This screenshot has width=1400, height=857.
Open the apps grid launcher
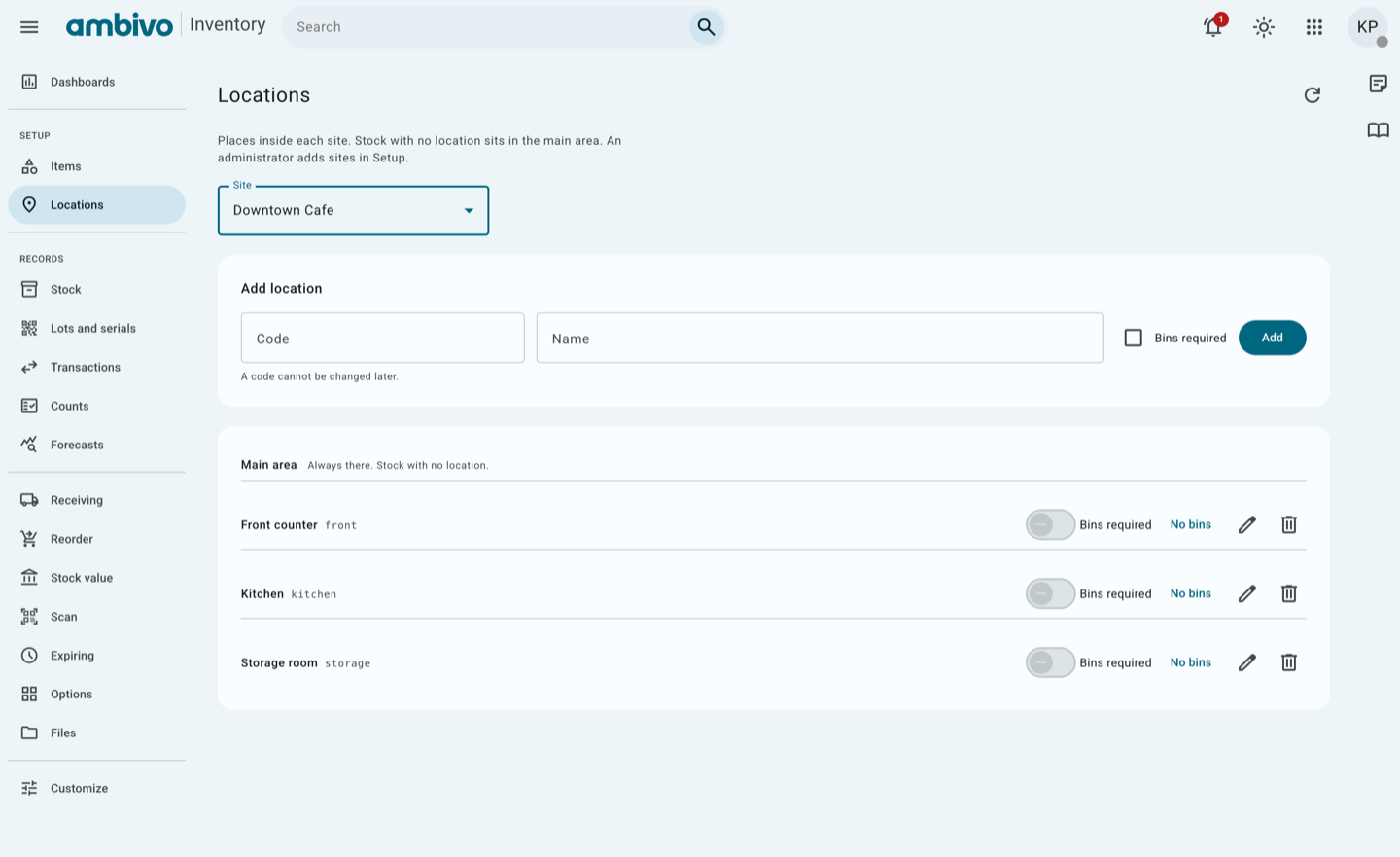click(1314, 27)
